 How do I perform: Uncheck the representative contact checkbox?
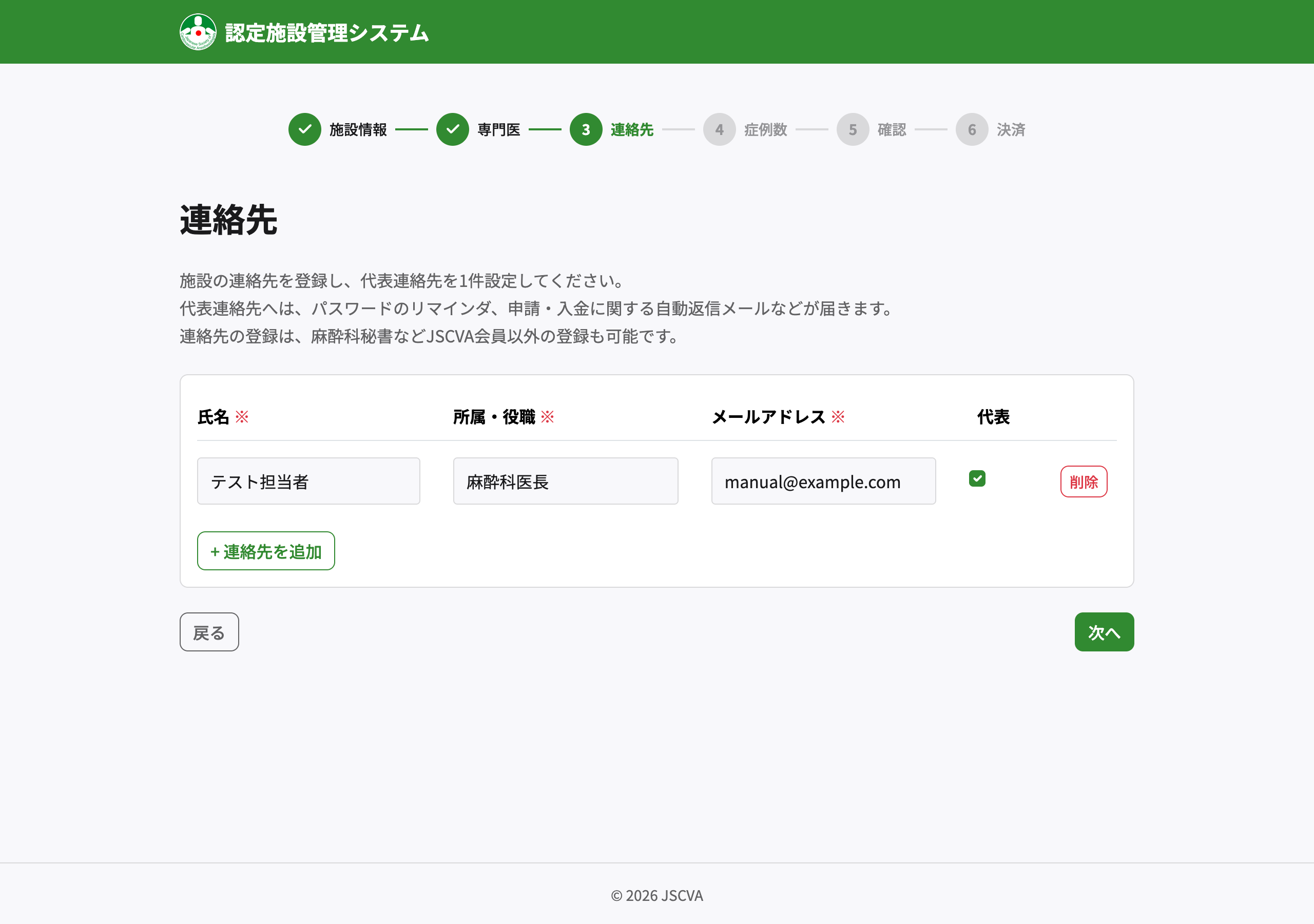point(978,477)
